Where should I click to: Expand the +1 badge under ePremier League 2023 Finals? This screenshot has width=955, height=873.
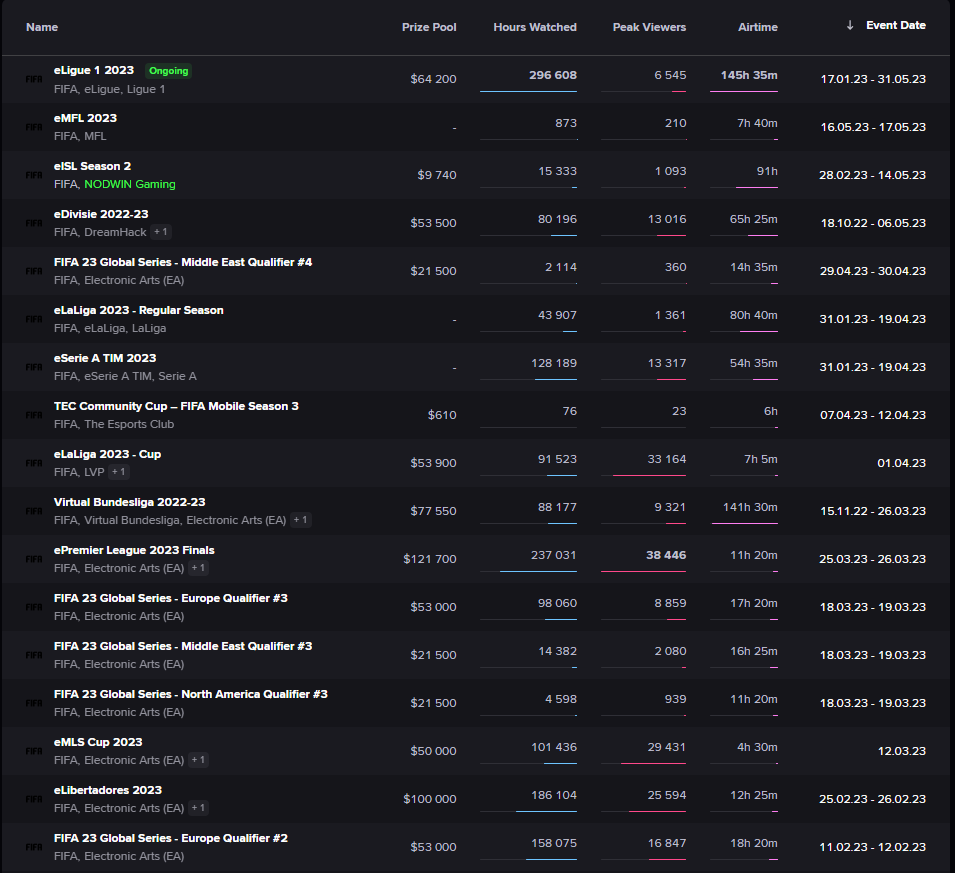coord(198,568)
